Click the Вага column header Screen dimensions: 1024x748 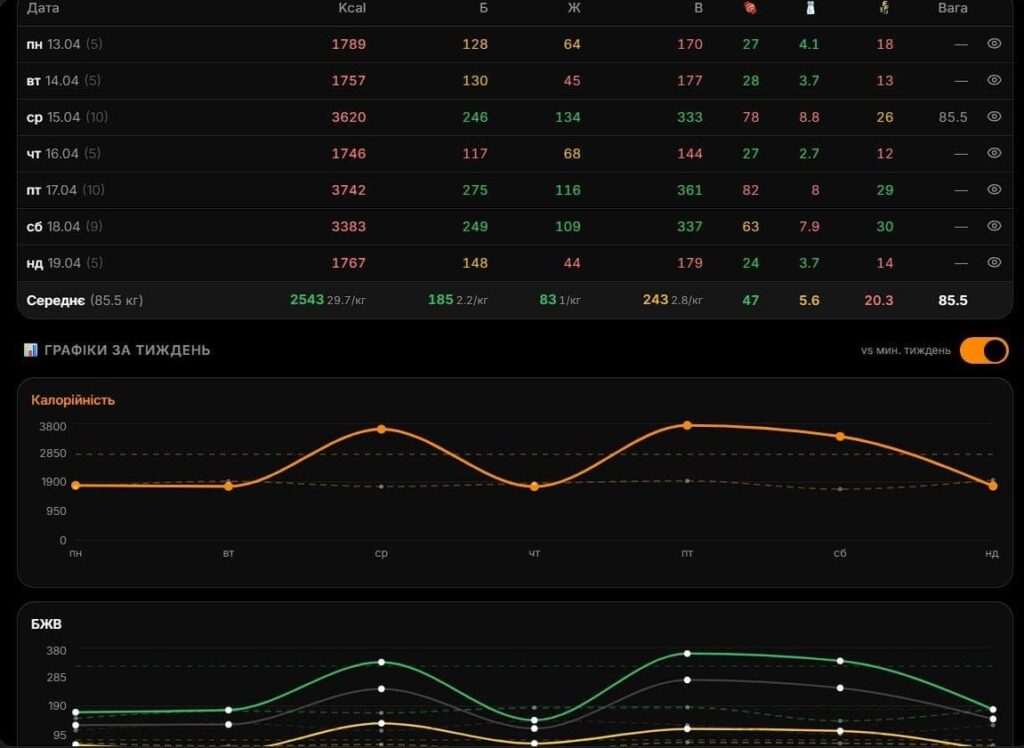coord(952,8)
